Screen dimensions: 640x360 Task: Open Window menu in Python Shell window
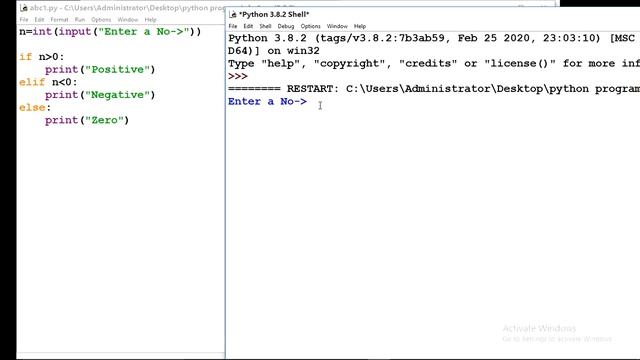click(x=337, y=26)
